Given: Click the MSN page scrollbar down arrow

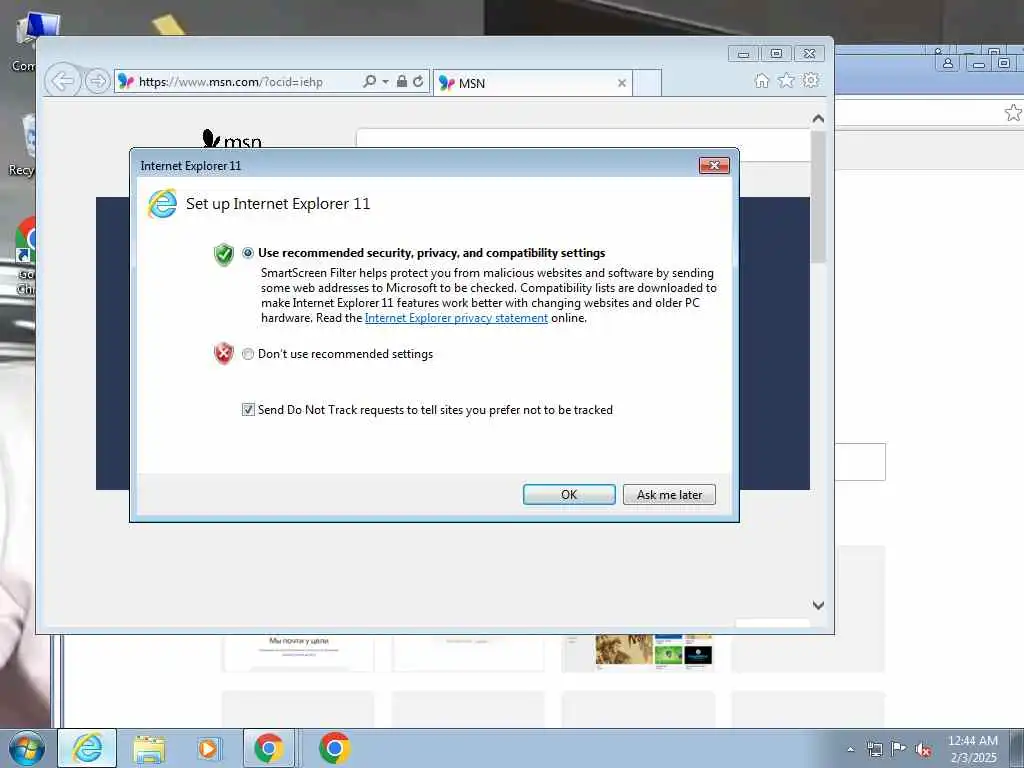Looking at the screenshot, I should click(x=818, y=605).
